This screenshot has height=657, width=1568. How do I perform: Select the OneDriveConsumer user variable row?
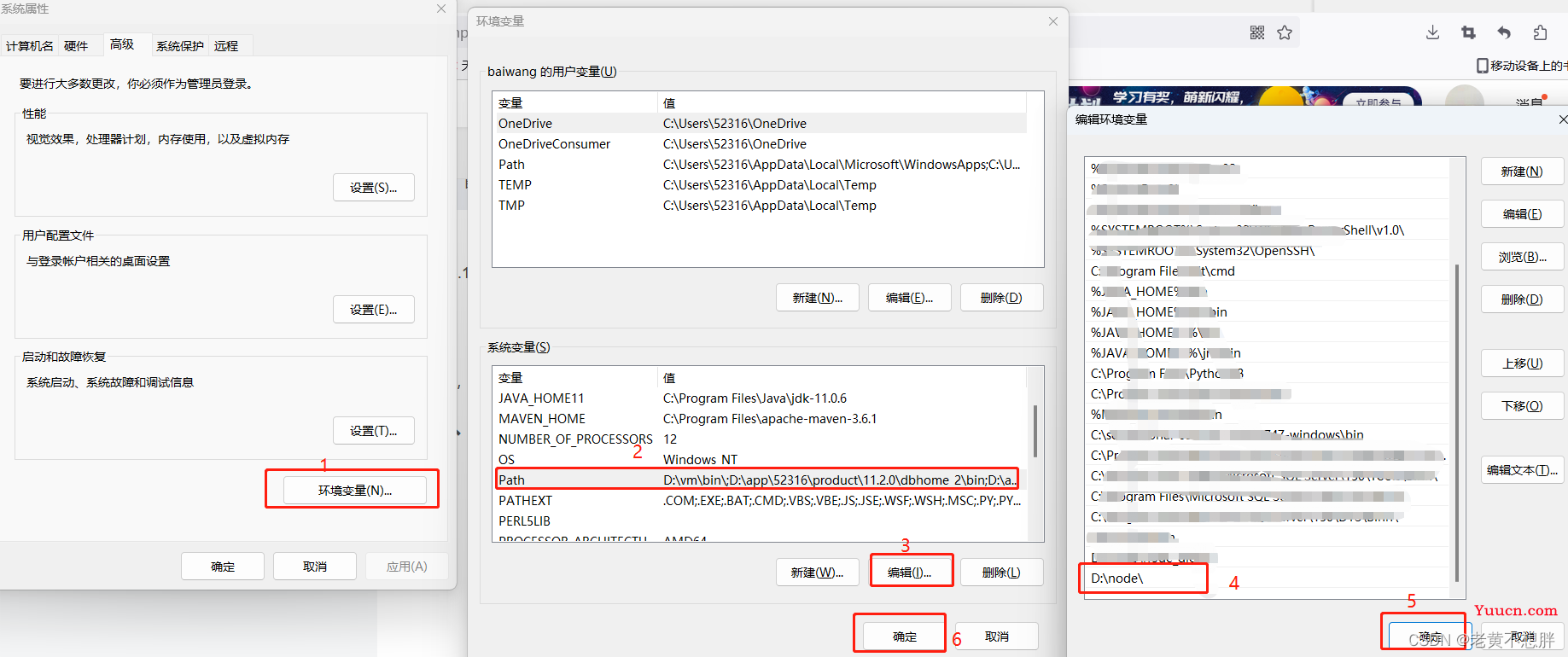point(760,144)
